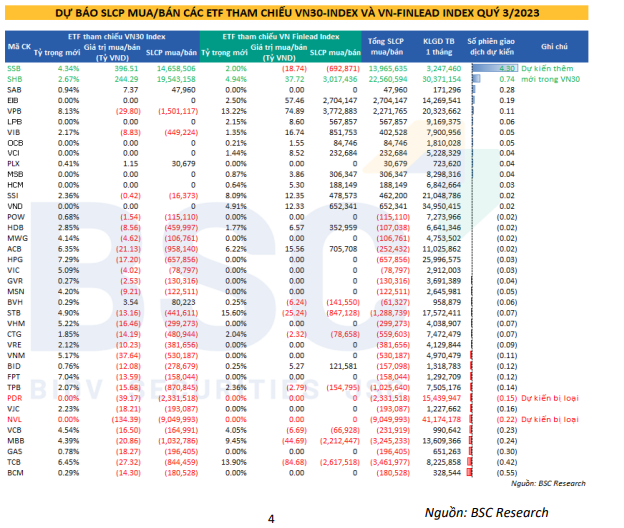Select the VHM ticker cell
Image resolution: width=624 pixels, height=528 pixels.
pyautogui.click(x=16, y=323)
